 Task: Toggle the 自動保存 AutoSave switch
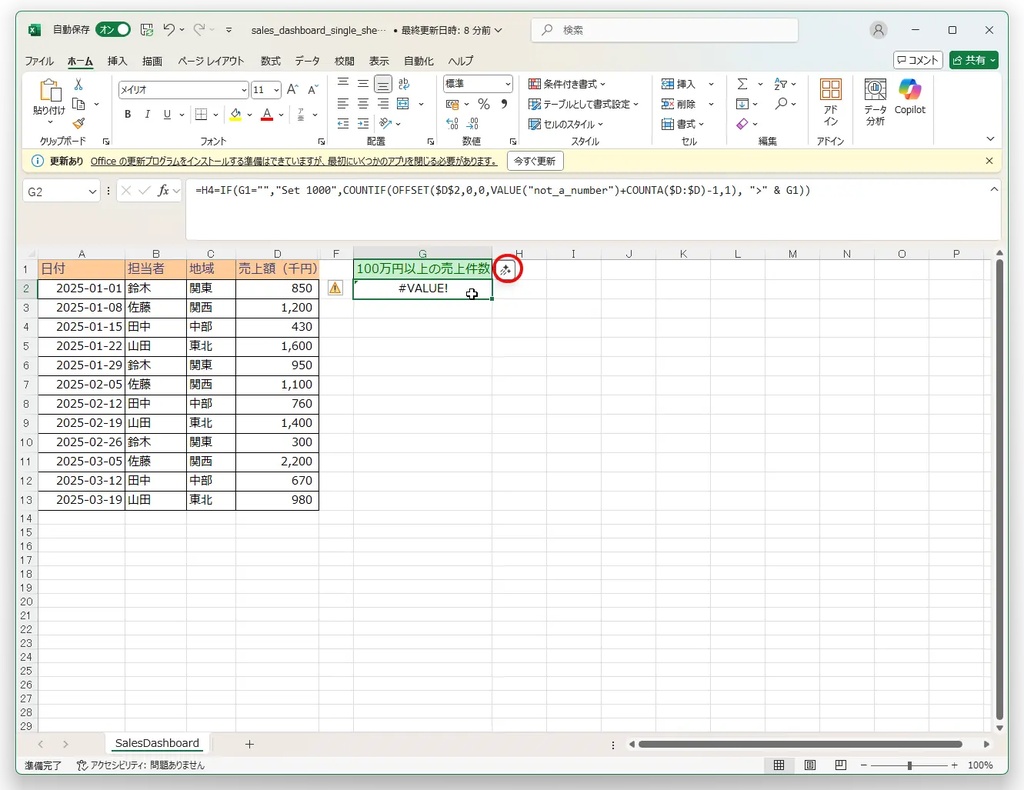tap(113, 30)
